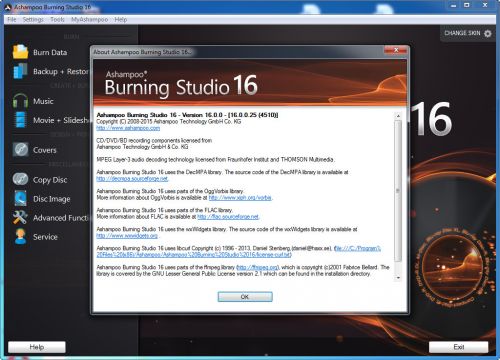This screenshot has width=500, height=360.
Task: Open the decmpa.sourceforge.net link
Action: [x=132, y=179]
